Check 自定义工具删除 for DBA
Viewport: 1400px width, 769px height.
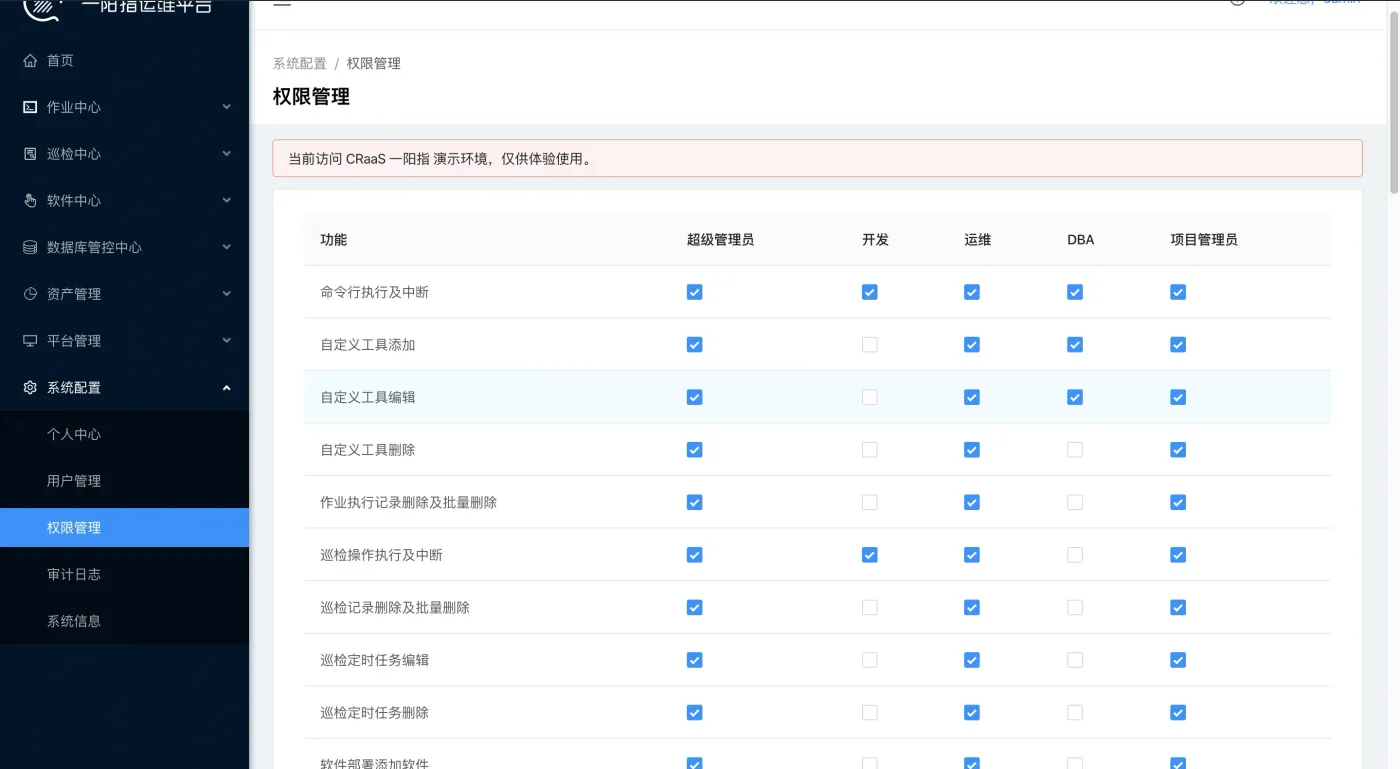pos(1074,450)
